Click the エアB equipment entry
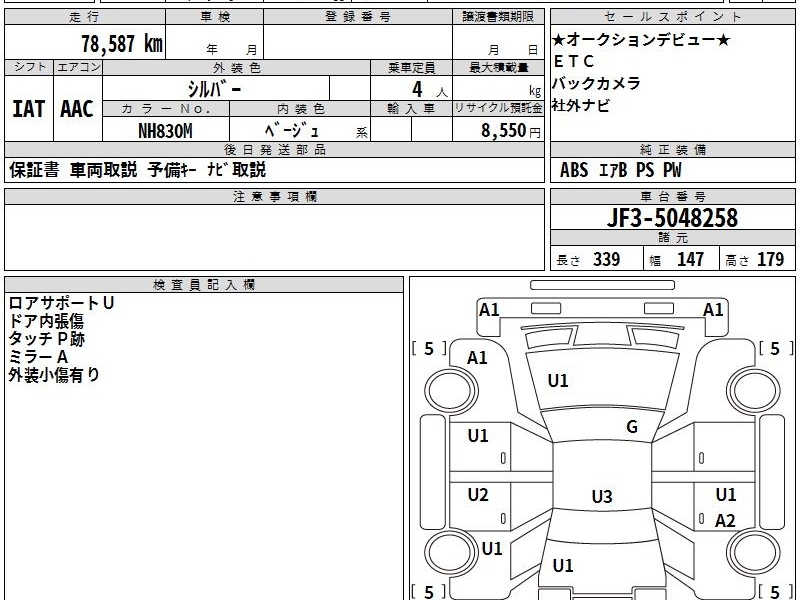Viewport: 800px width, 600px height. pos(613,170)
